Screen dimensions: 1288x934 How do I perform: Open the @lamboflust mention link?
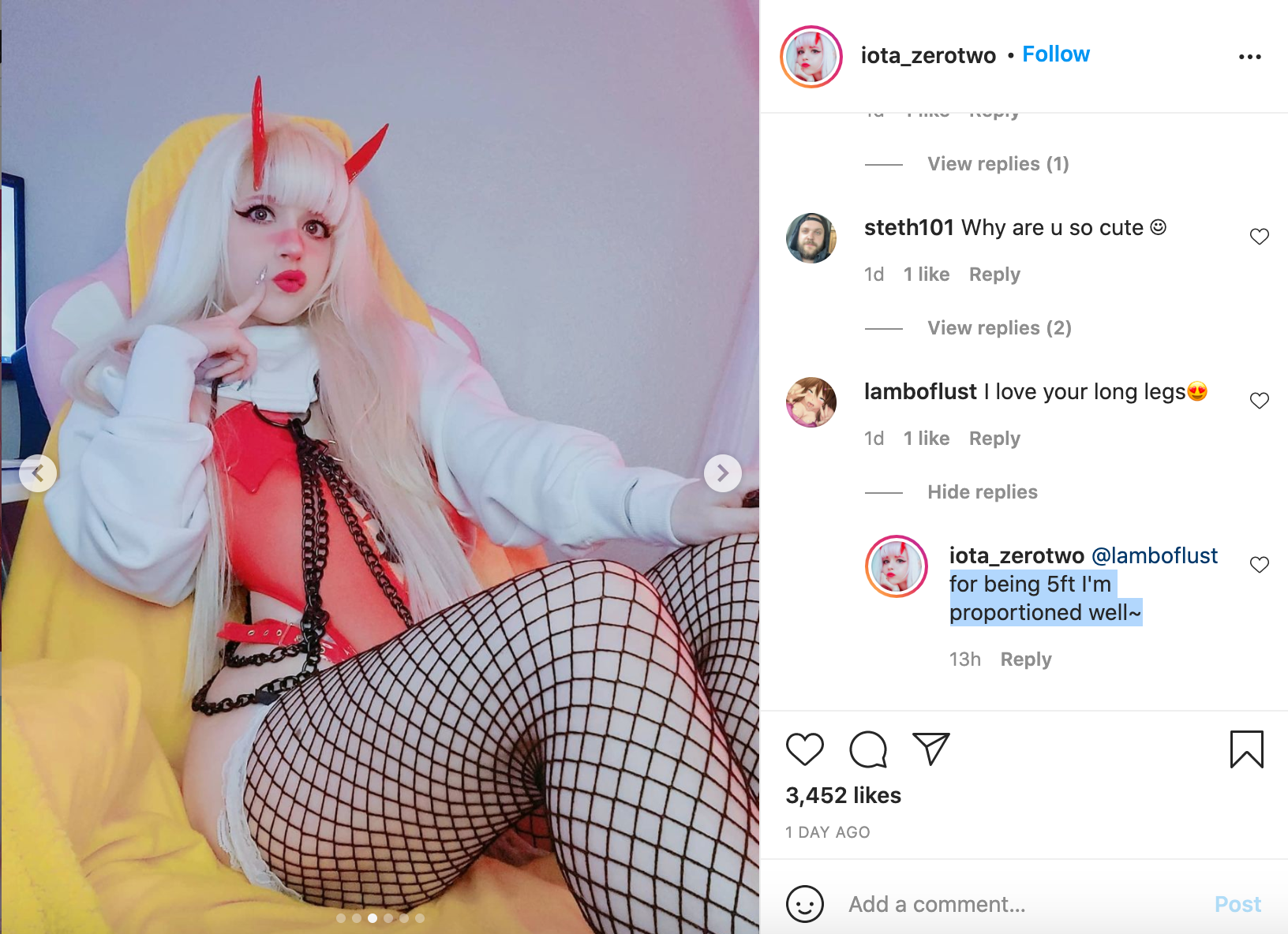pos(1154,555)
